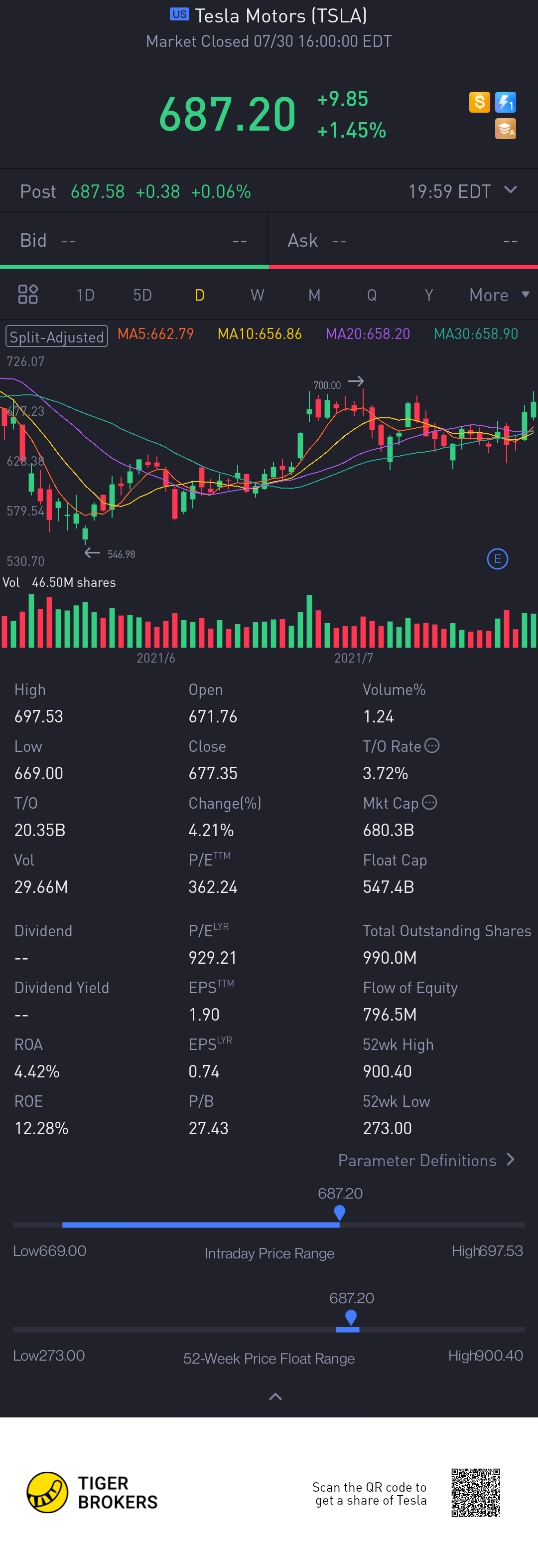The height and width of the screenshot is (1568, 538).
Task: Tap the P/E TTM value 362.24
Action: point(213,886)
